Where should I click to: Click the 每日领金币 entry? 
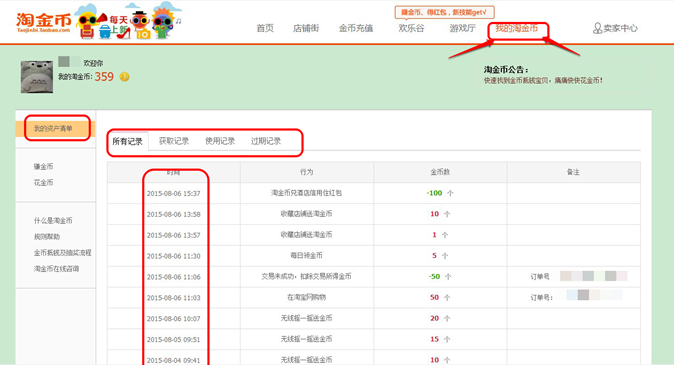(306, 255)
